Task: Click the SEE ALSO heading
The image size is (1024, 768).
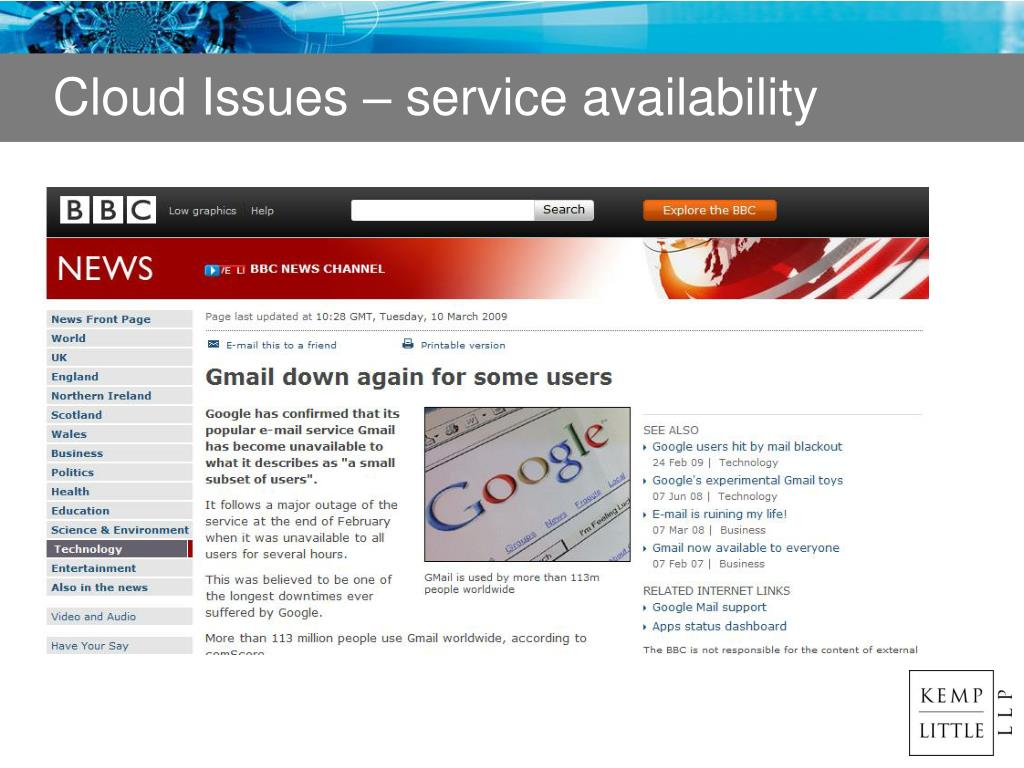Action: 671,430
